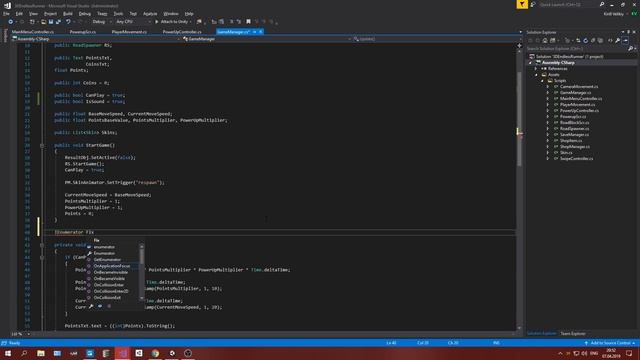Click the Open File toolbar icon
The image size is (640, 360).
43,22
